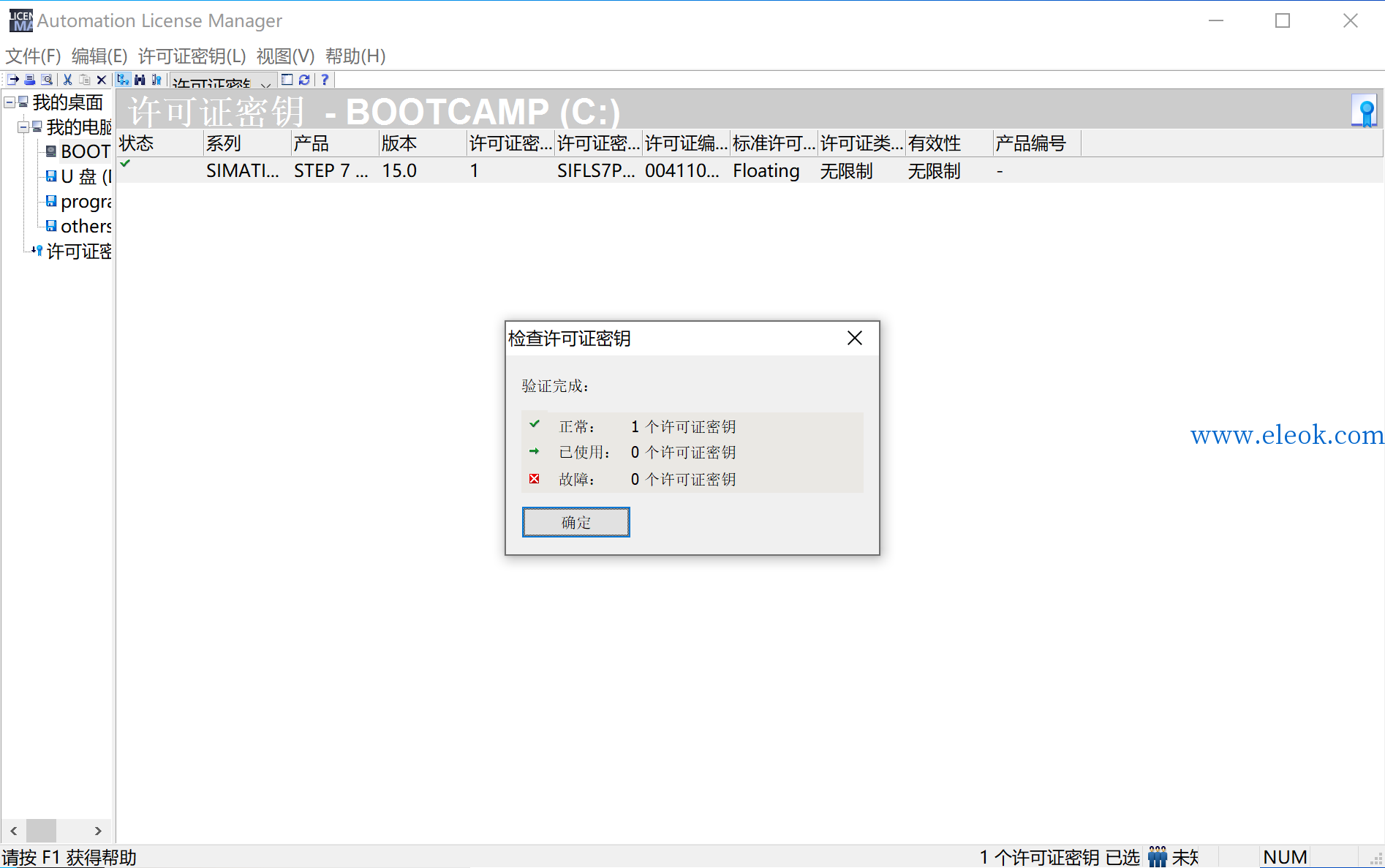1385x868 pixels.
Task: Click the right arrow of tree scrollbar
Action: click(x=98, y=831)
